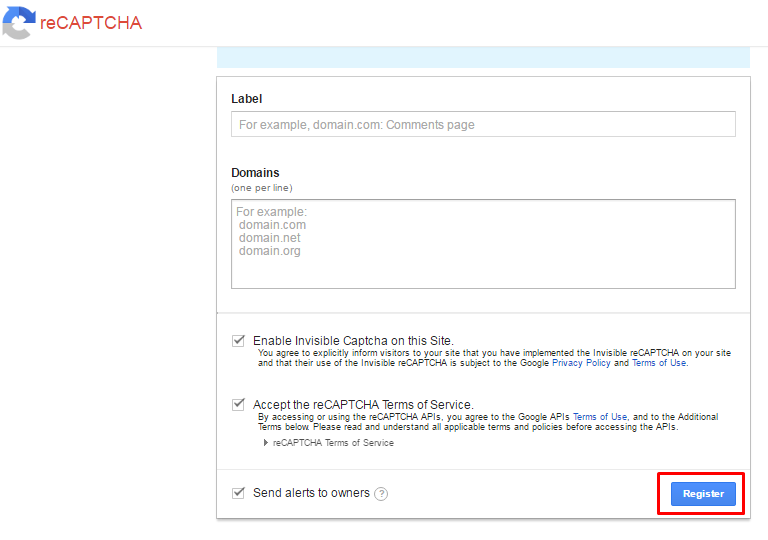Untick Enable Invisible Captcha on this Site checkbox
The image size is (768, 540).
point(239,341)
